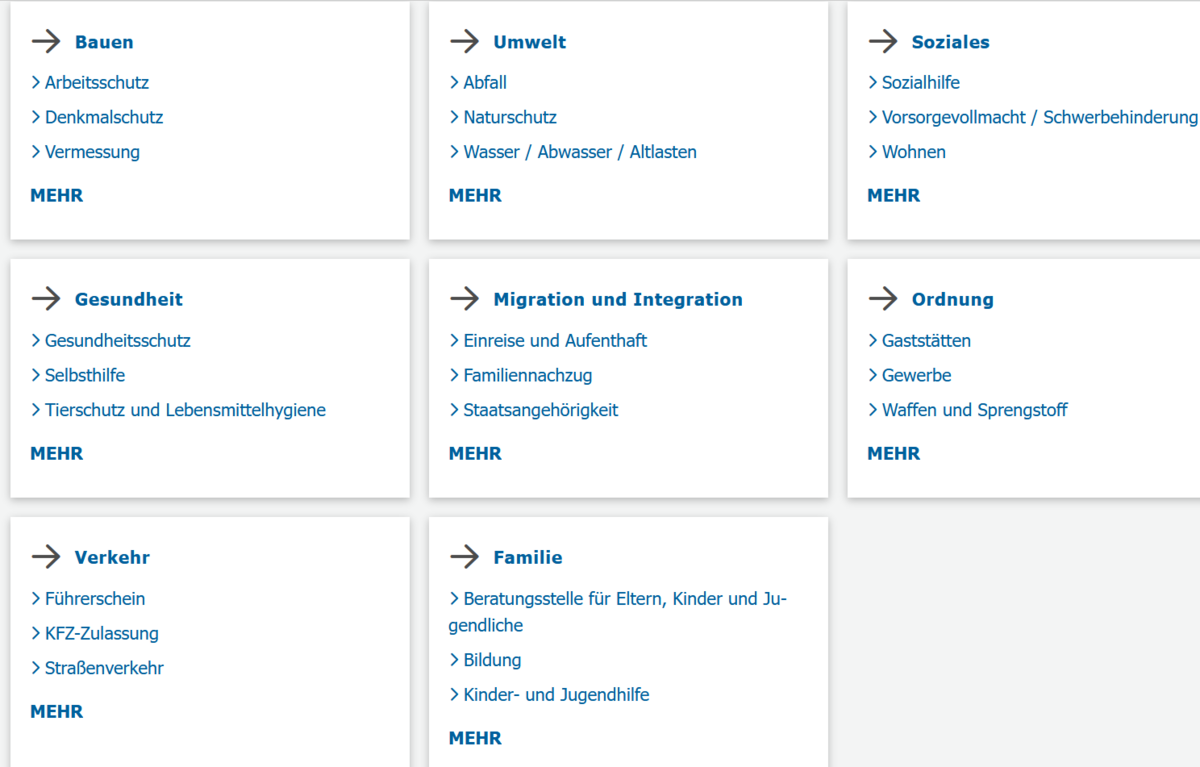Screen dimensions: 1200x767
Task: Open the KFZ-Zulassung link
Action: (x=101, y=634)
